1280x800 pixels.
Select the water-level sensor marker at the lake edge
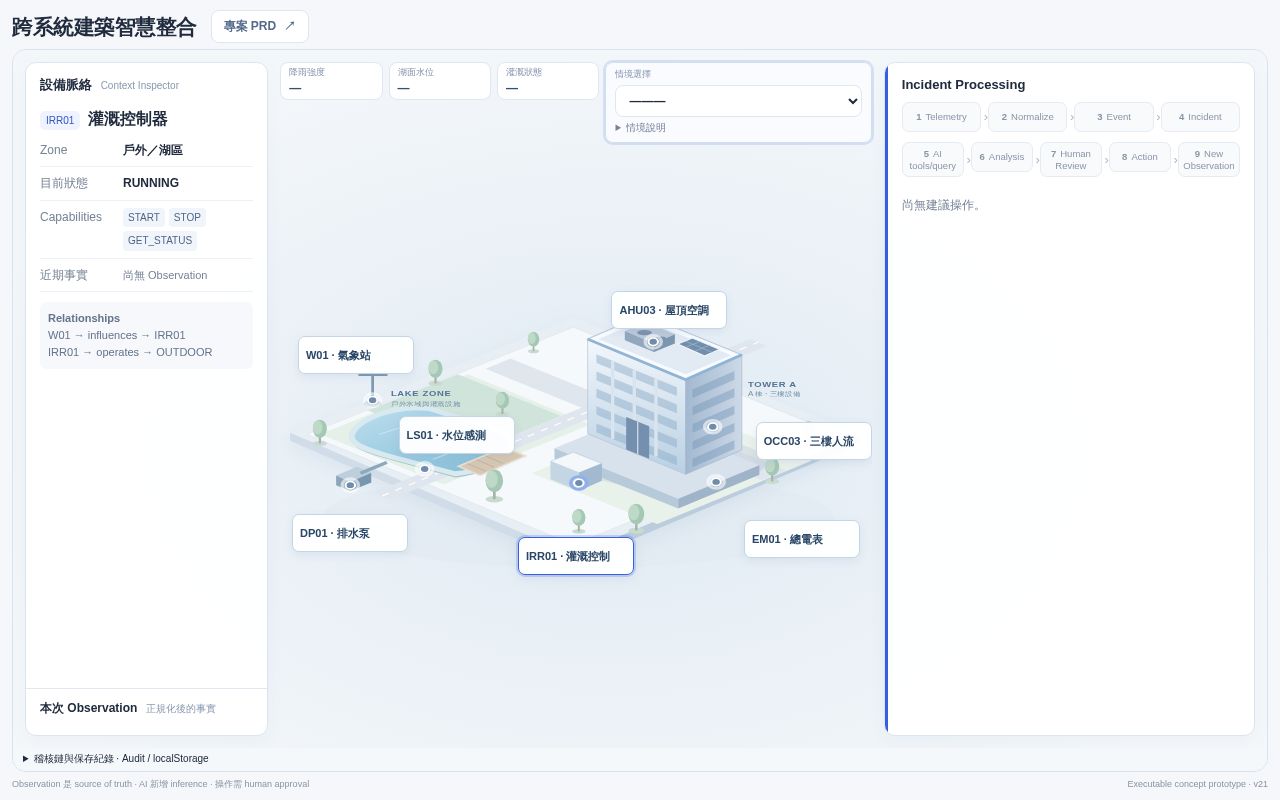pos(424,468)
